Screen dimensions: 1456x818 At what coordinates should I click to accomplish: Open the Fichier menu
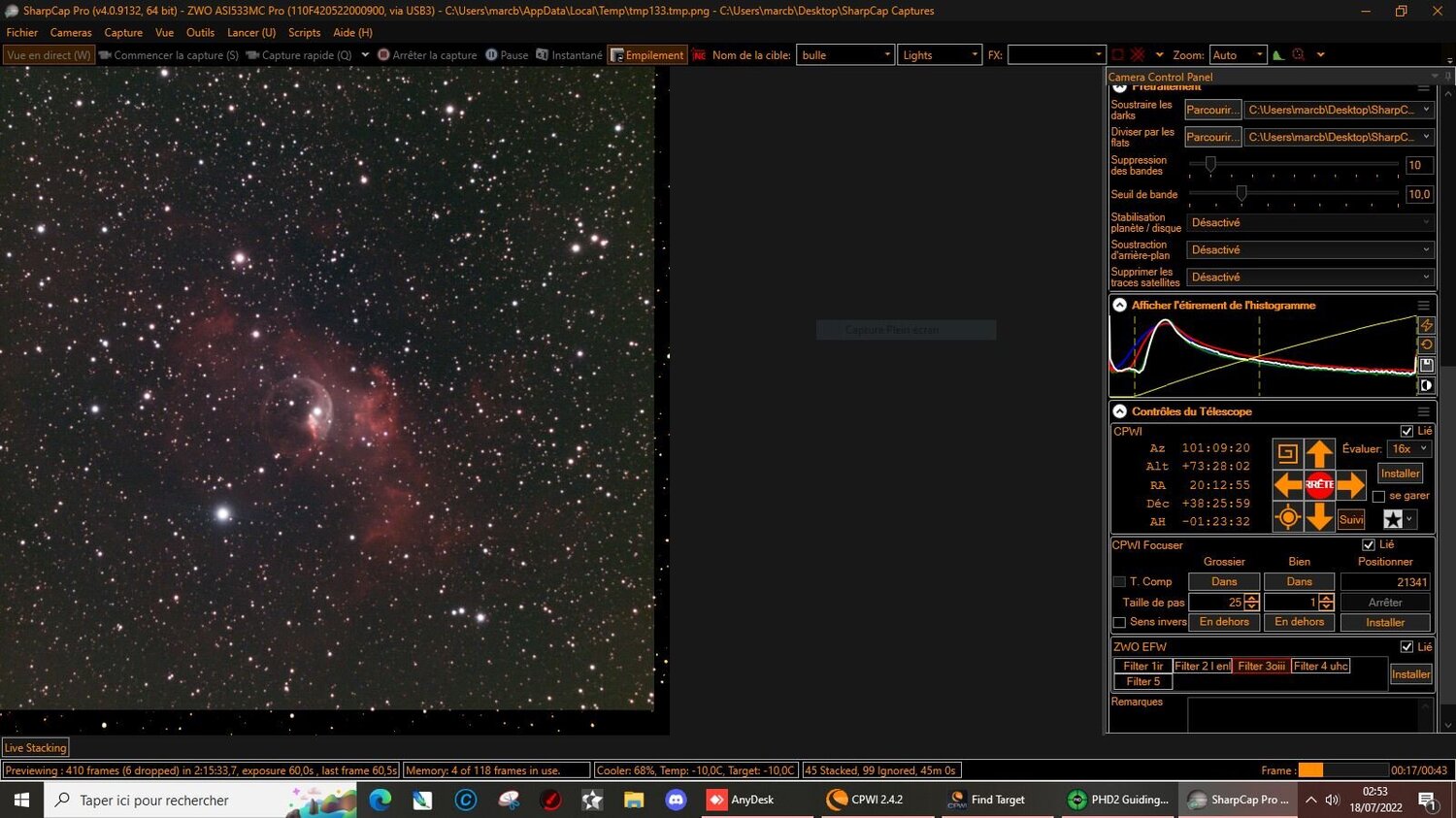[x=22, y=32]
